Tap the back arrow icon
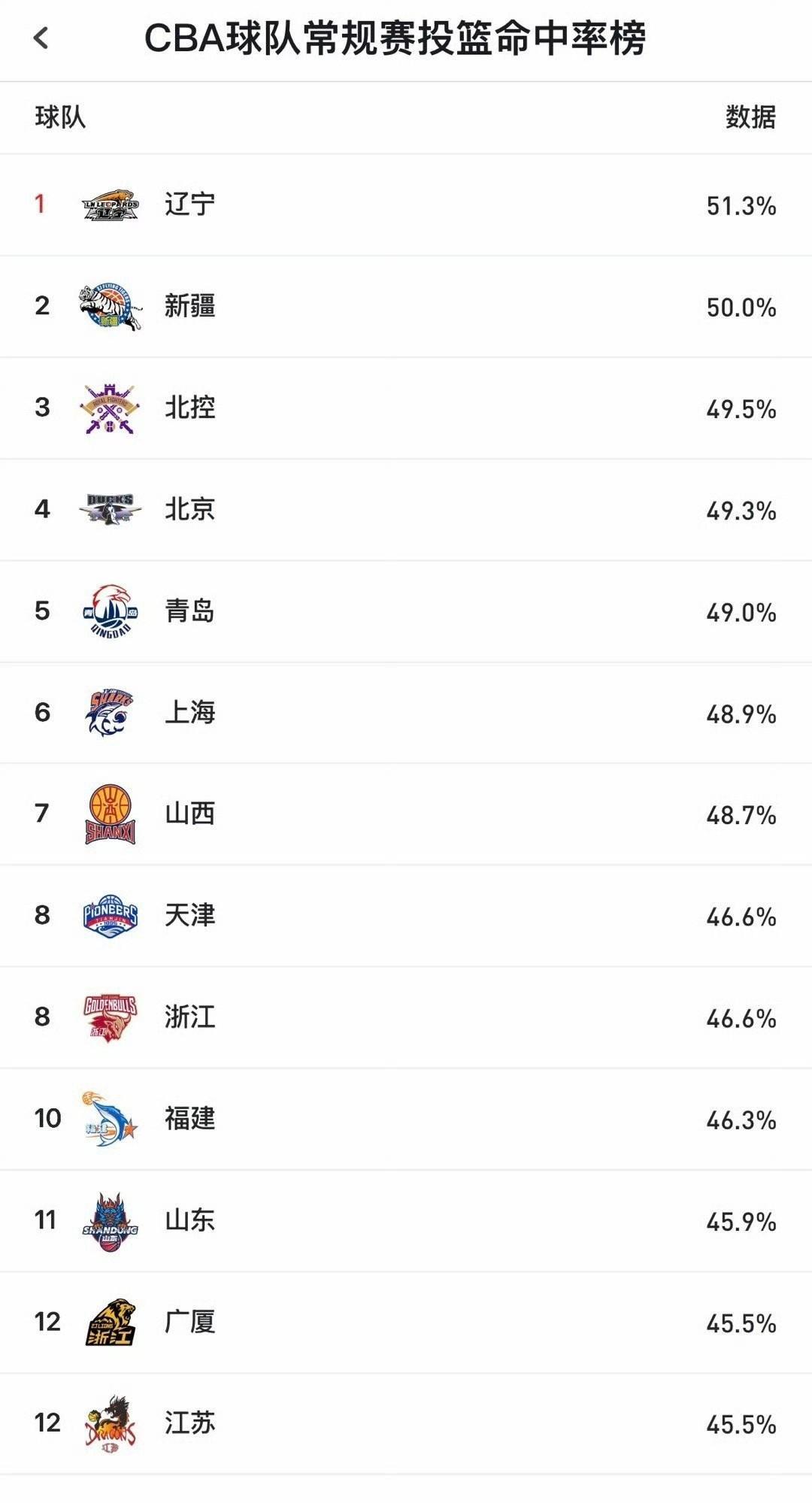Viewport: 812px width, 1503px height. pyautogui.click(x=41, y=38)
